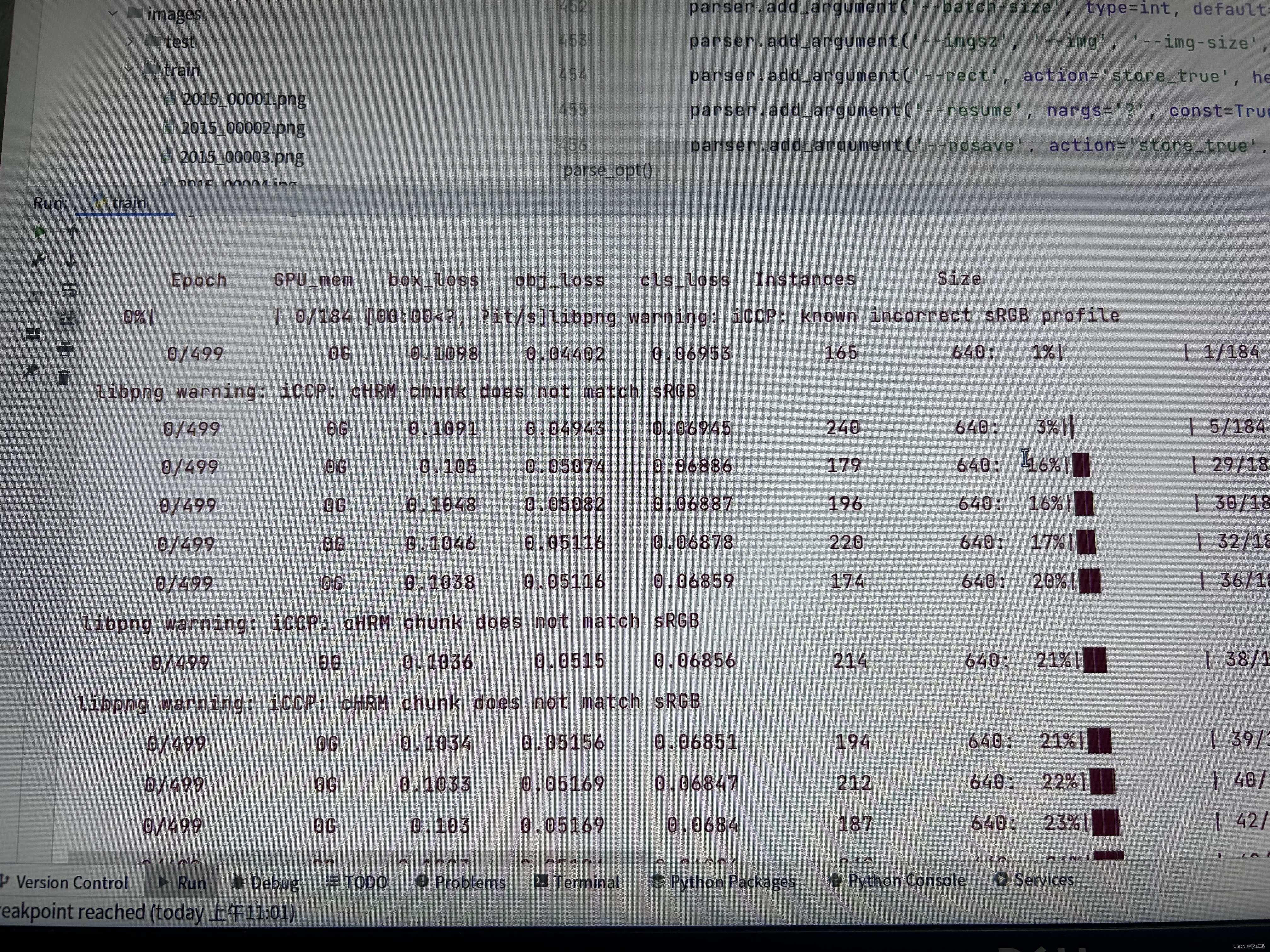This screenshot has width=1270, height=952.
Task: Open run configuration wrench settings
Action: 38,261
